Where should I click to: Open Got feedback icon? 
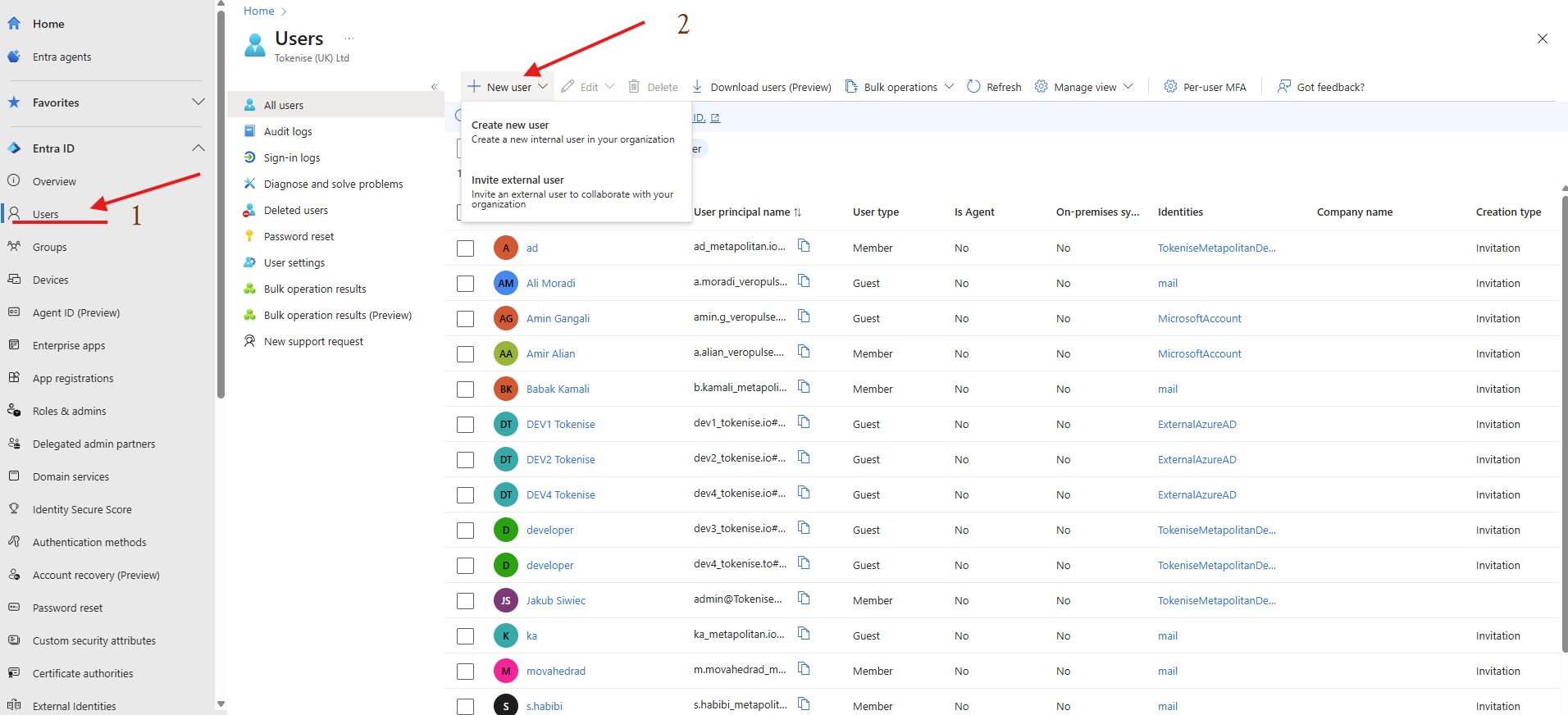tap(1284, 87)
